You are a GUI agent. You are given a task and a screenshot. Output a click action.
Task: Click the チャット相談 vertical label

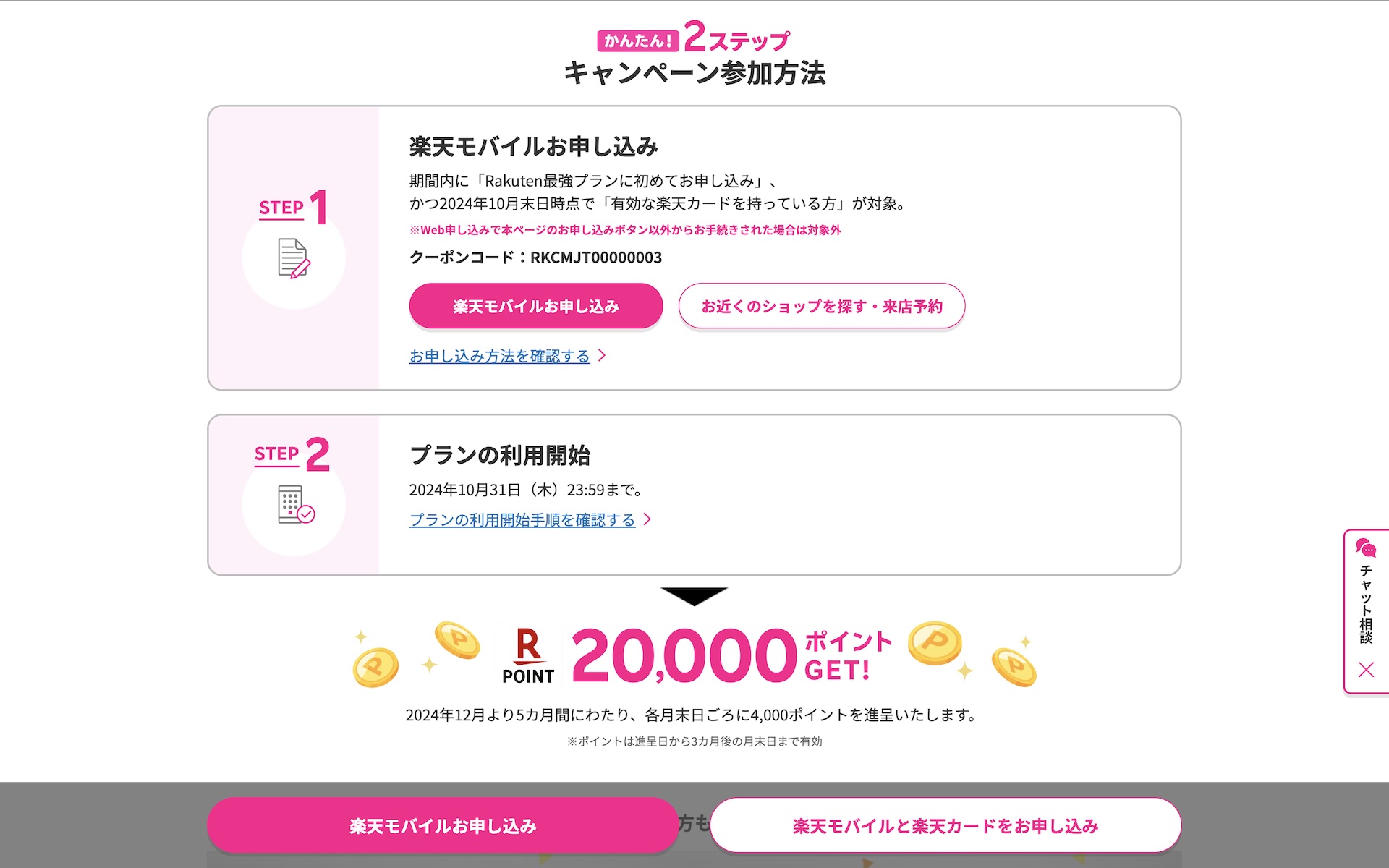(x=1366, y=605)
